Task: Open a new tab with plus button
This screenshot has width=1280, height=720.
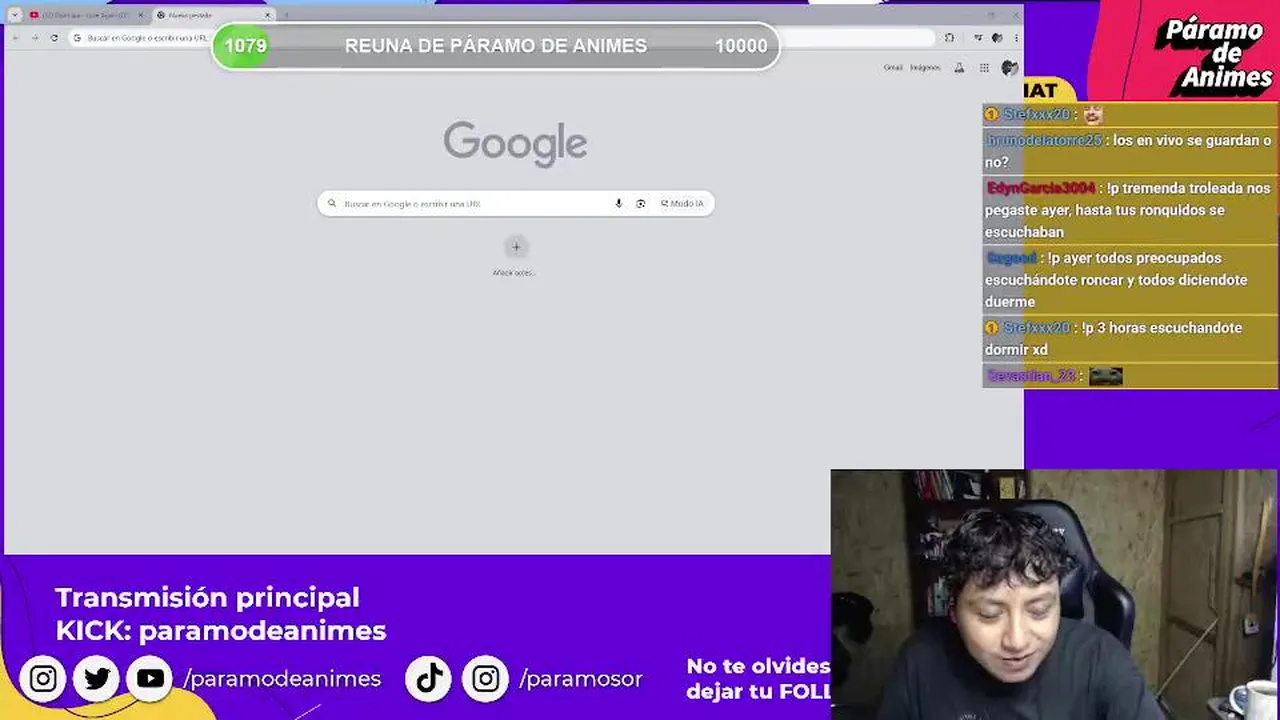Action: [286, 15]
